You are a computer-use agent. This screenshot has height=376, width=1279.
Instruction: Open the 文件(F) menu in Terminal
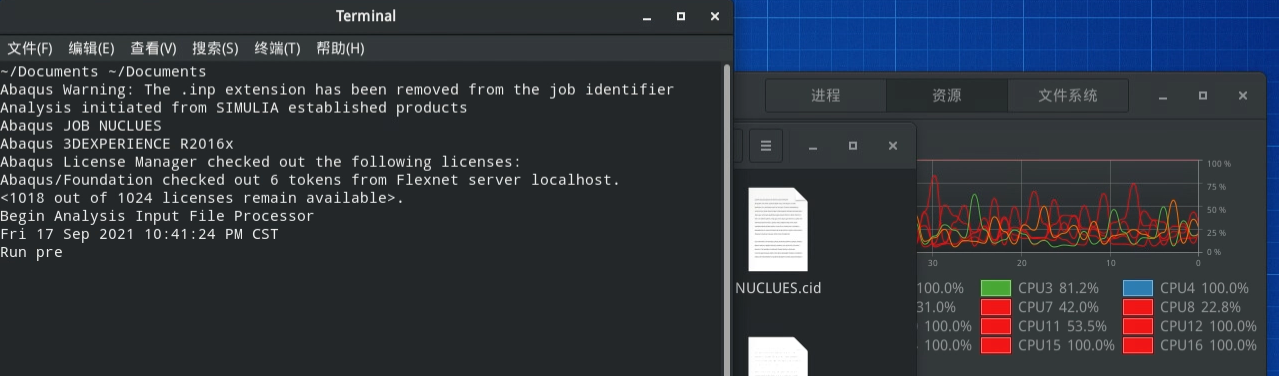tap(30, 48)
